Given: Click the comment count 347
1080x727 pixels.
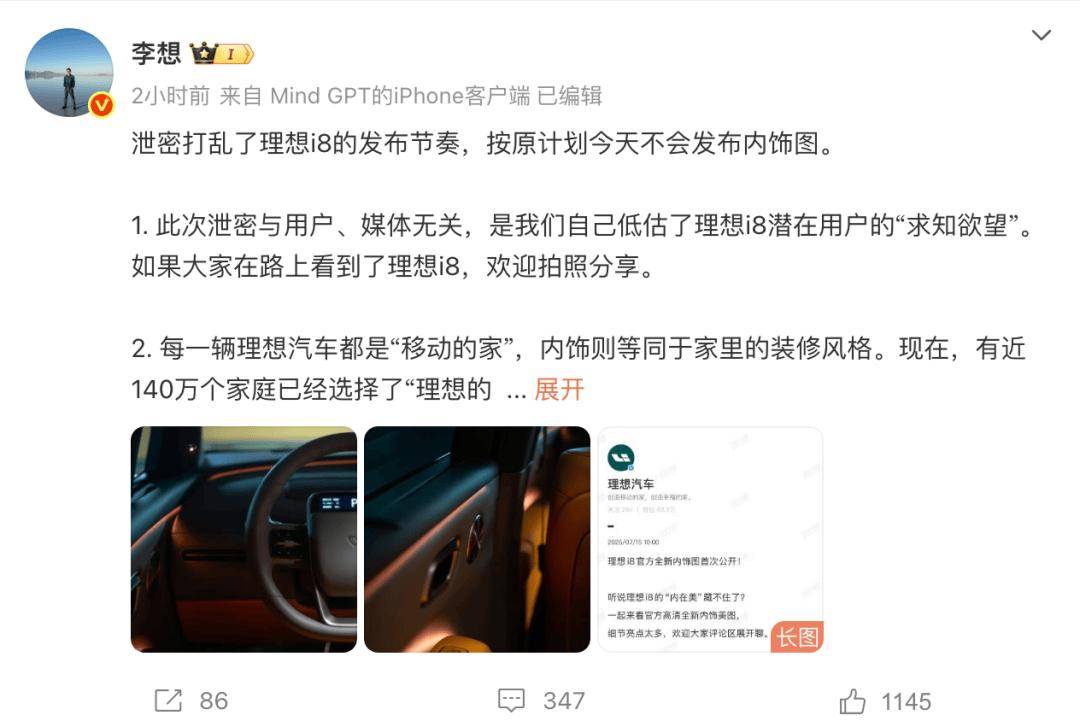Looking at the screenshot, I should pyautogui.click(x=563, y=701).
